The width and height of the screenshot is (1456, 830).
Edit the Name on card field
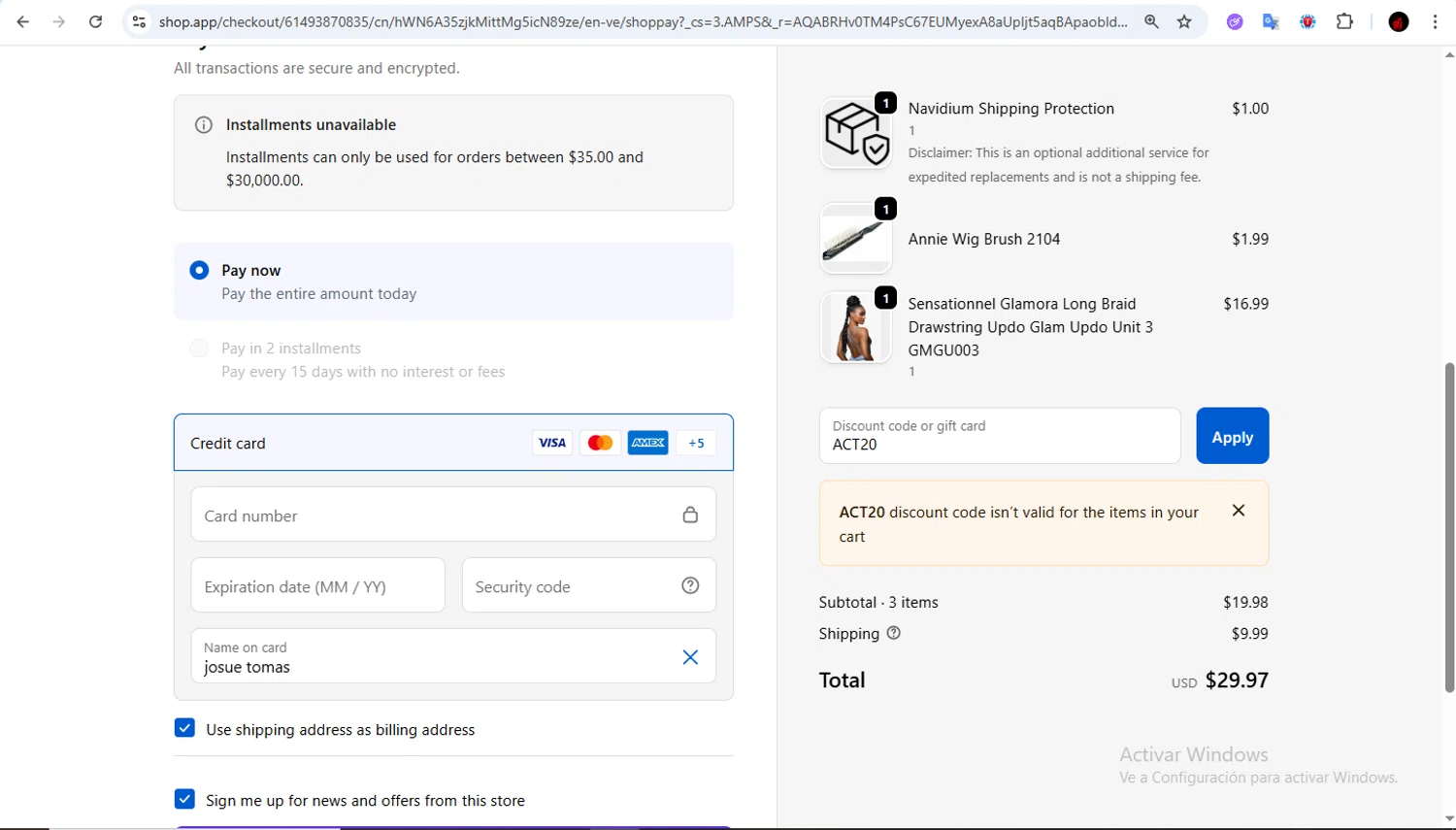pyautogui.click(x=453, y=656)
